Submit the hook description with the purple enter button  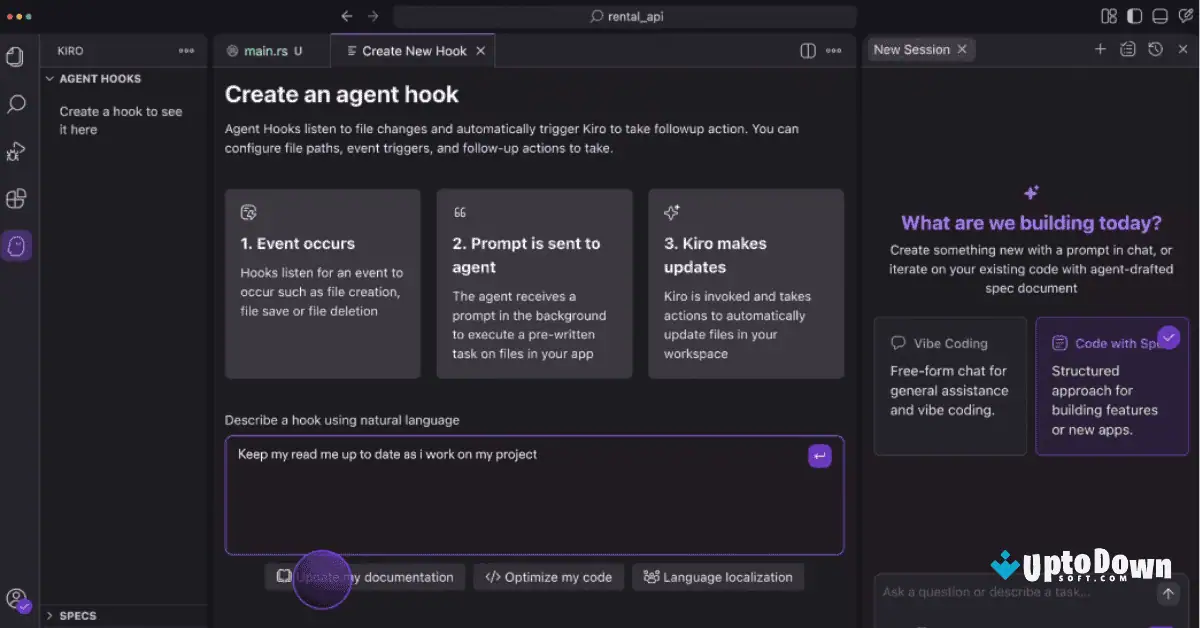tap(819, 456)
